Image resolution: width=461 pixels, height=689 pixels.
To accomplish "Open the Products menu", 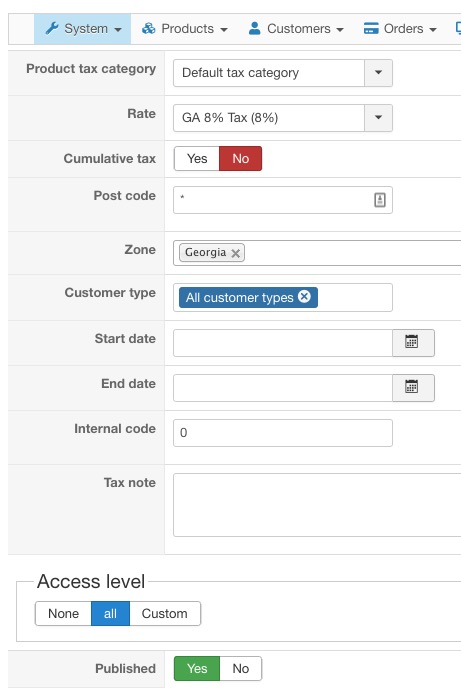I will pyautogui.click(x=185, y=29).
